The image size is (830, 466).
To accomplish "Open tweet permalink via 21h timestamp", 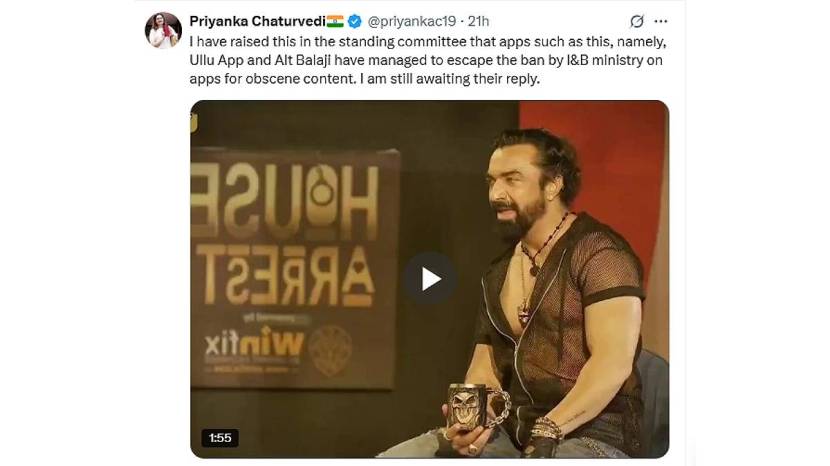I will click(x=478, y=21).
